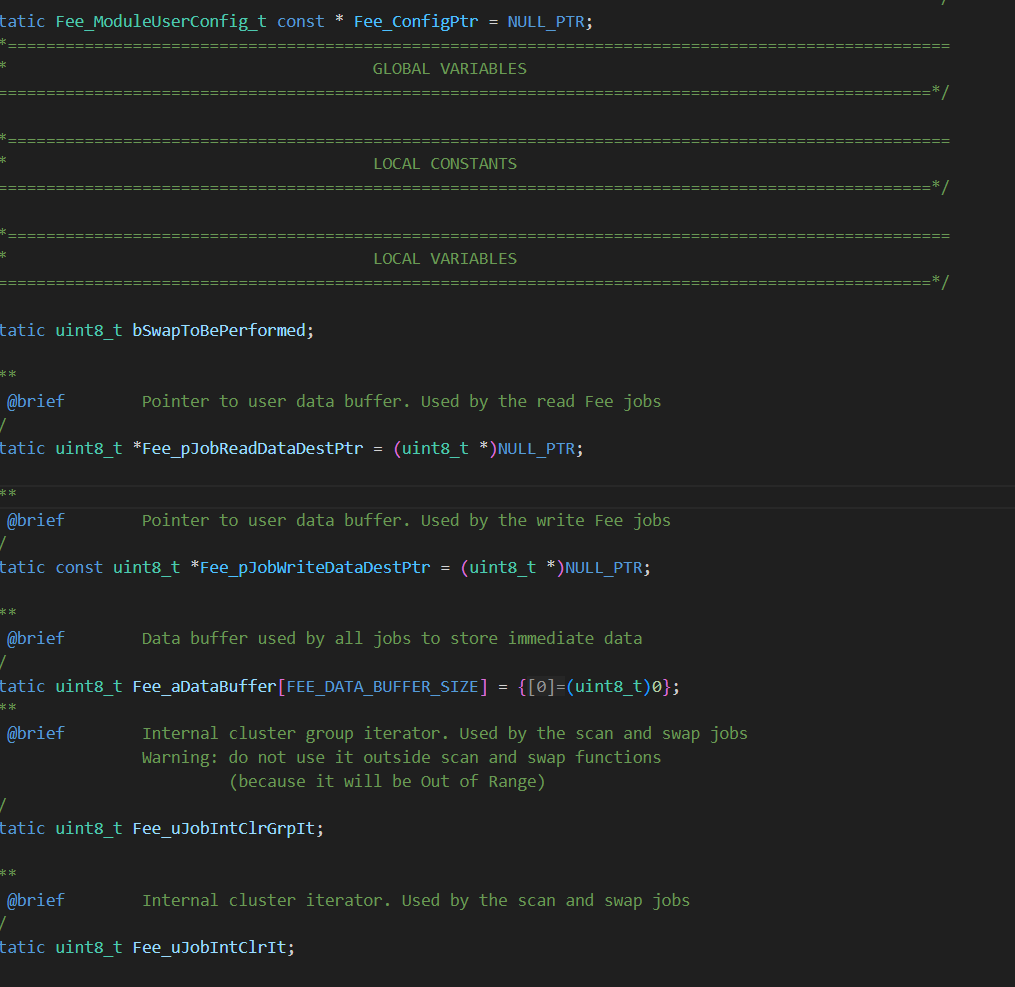Select the Fee_uJobIntClrIt variable
Image resolution: width=1015 pixels, height=987 pixels.
(x=213, y=947)
